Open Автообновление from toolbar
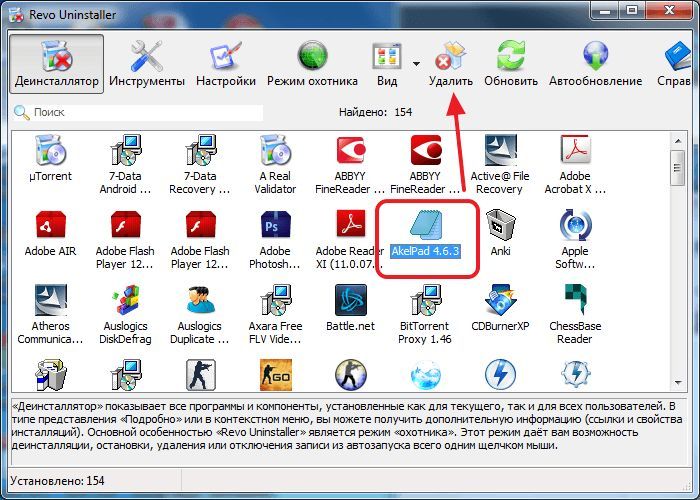Screen dimensions: 700x500 595,64
